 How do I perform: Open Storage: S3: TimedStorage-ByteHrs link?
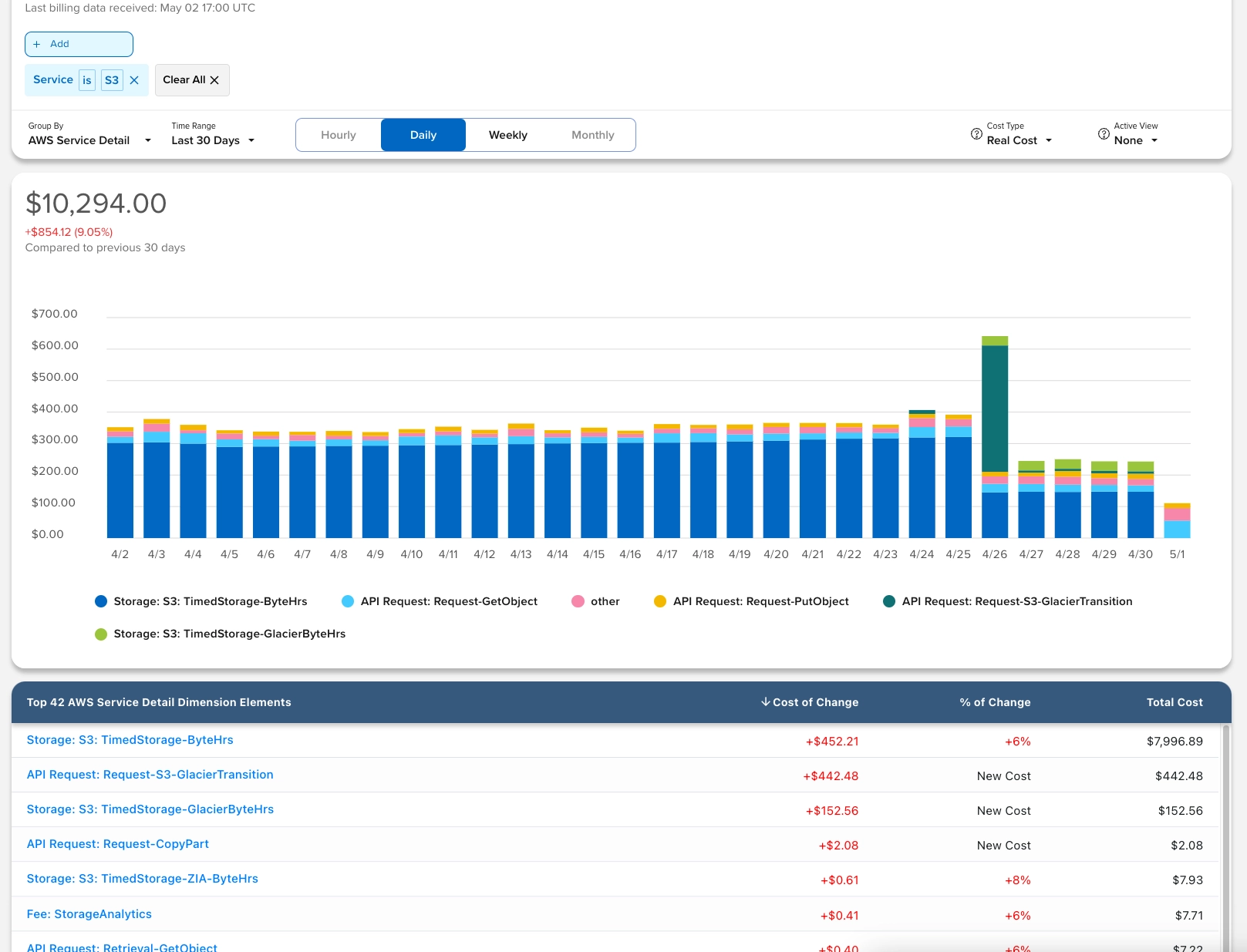click(x=130, y=740)
